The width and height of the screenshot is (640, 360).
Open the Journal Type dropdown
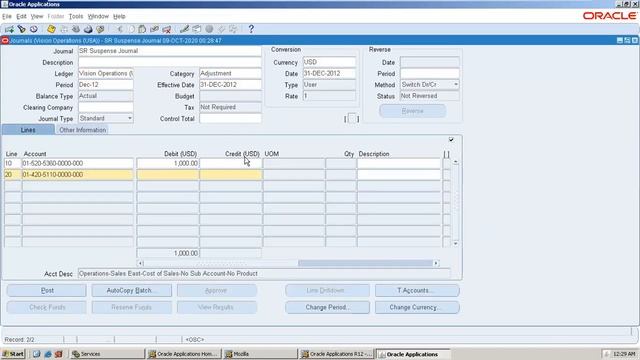pos(130,118)
